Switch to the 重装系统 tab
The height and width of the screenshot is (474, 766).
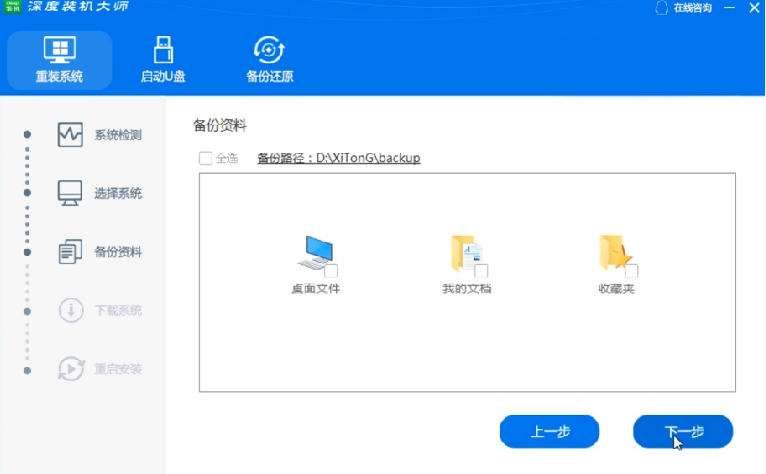(59, 59)
